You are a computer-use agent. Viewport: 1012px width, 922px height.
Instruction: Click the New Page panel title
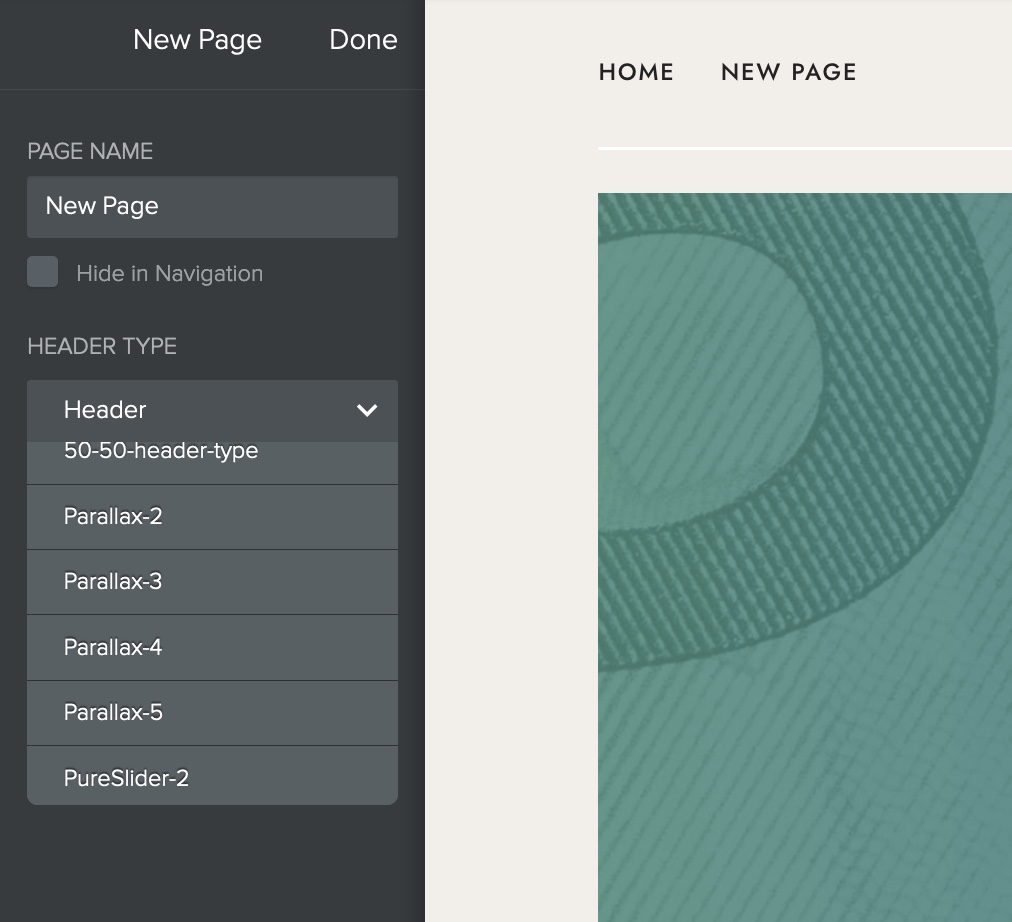(x=197, y=40)
